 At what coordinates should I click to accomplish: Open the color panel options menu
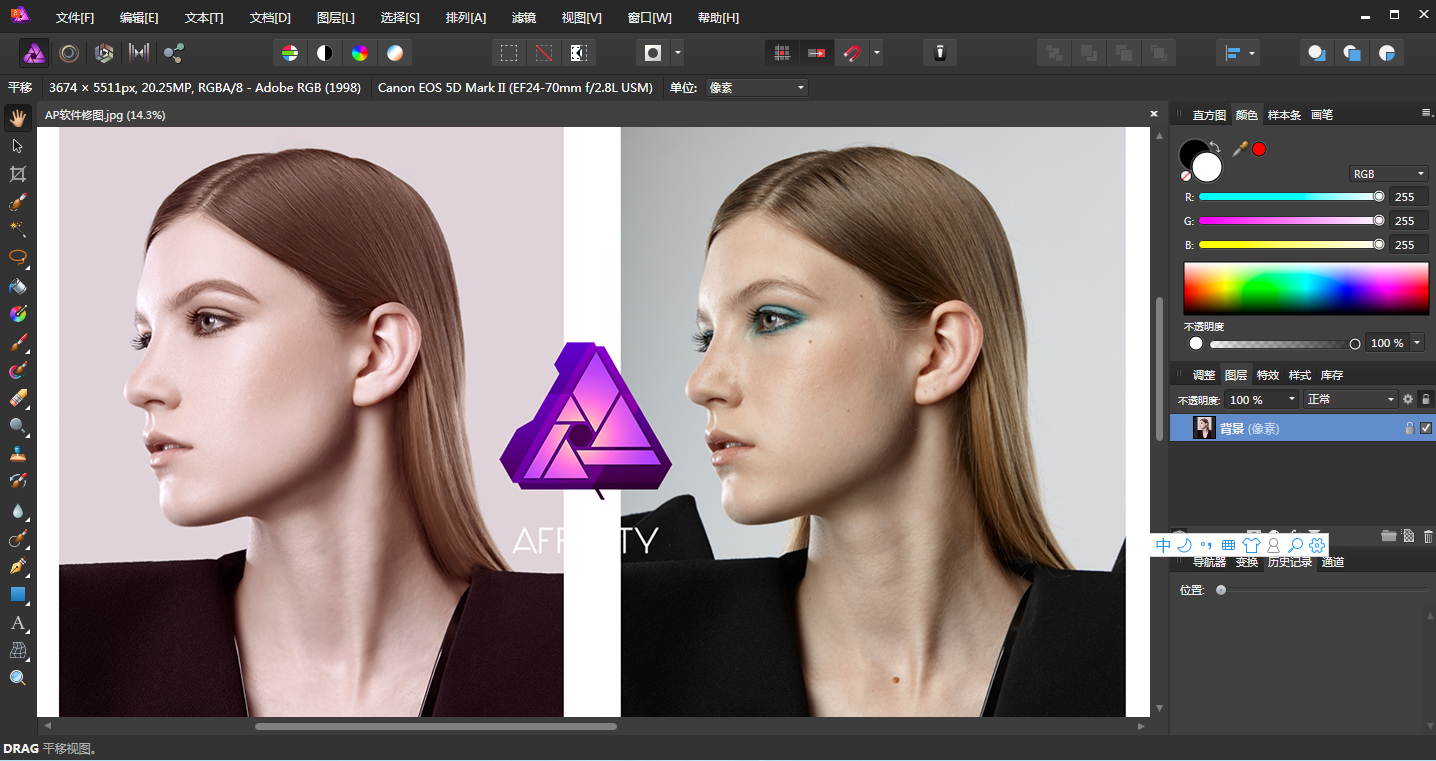coord(1426,114)
